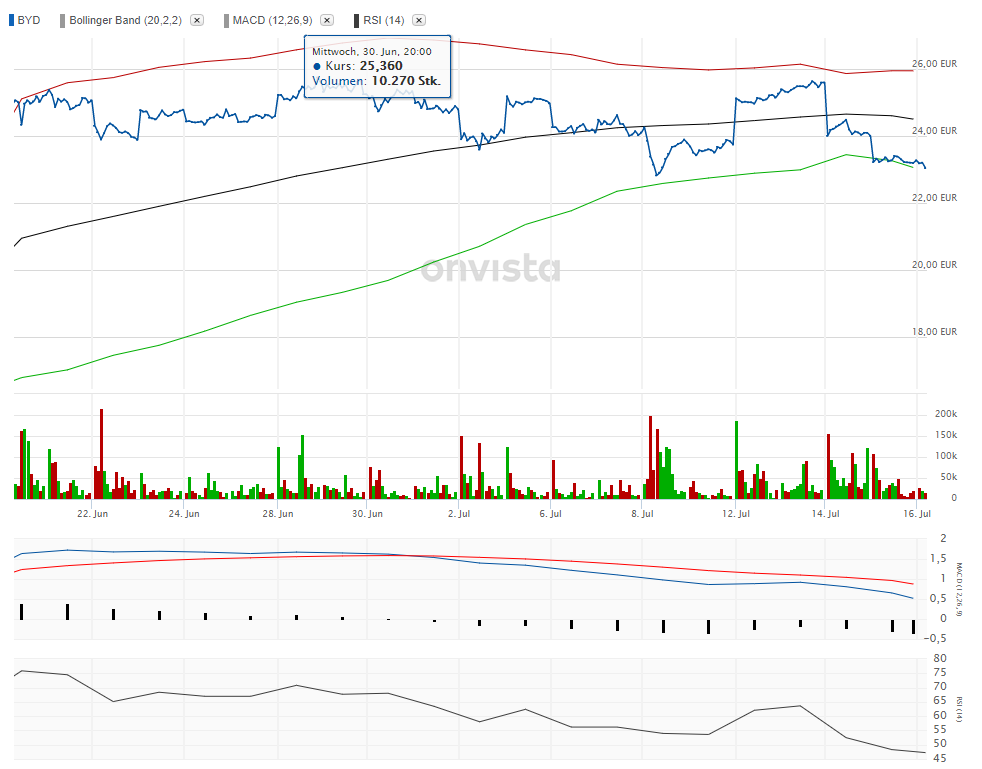
Task: Click the 16. Jul date label
Action: click(917, 514)
